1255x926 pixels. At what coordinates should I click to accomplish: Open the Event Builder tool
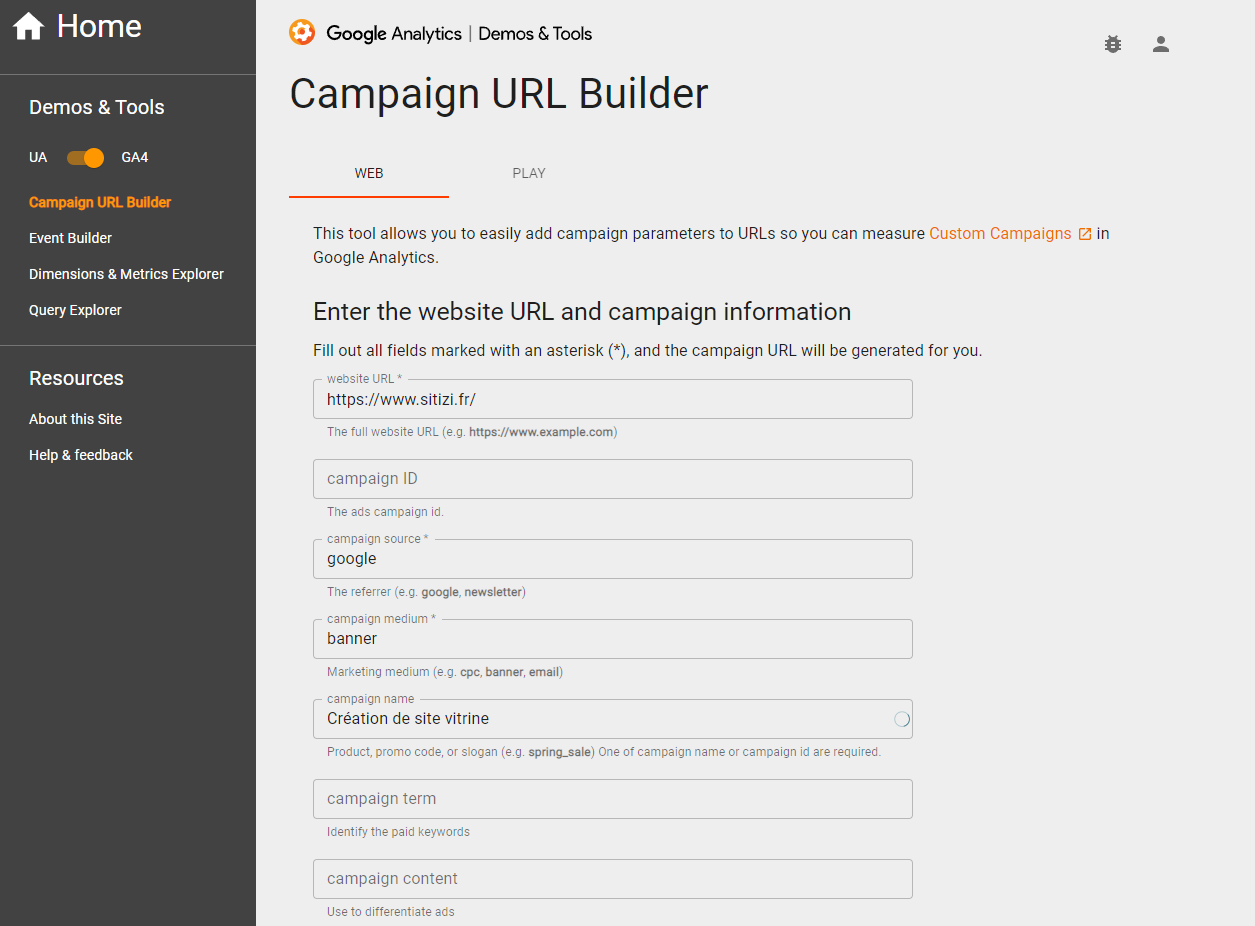70,238
